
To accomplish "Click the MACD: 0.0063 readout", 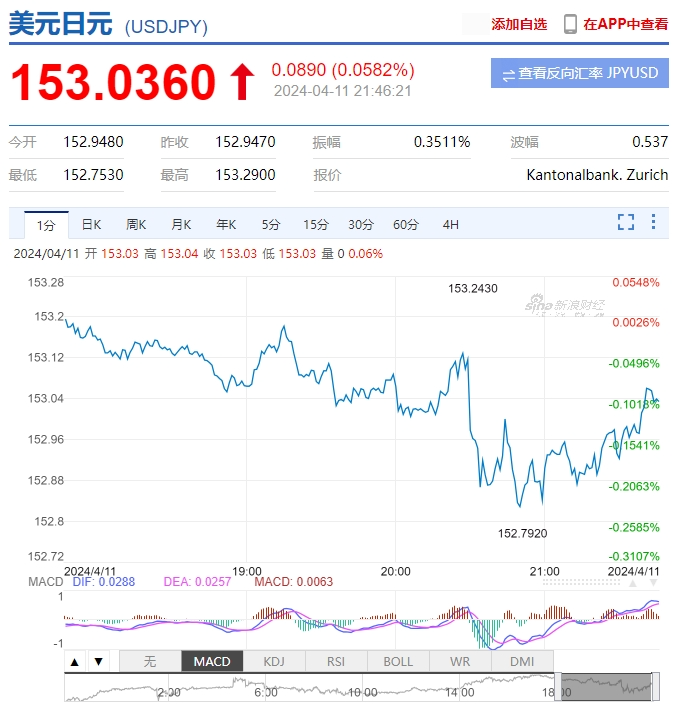I will click(x=294, y=582).
